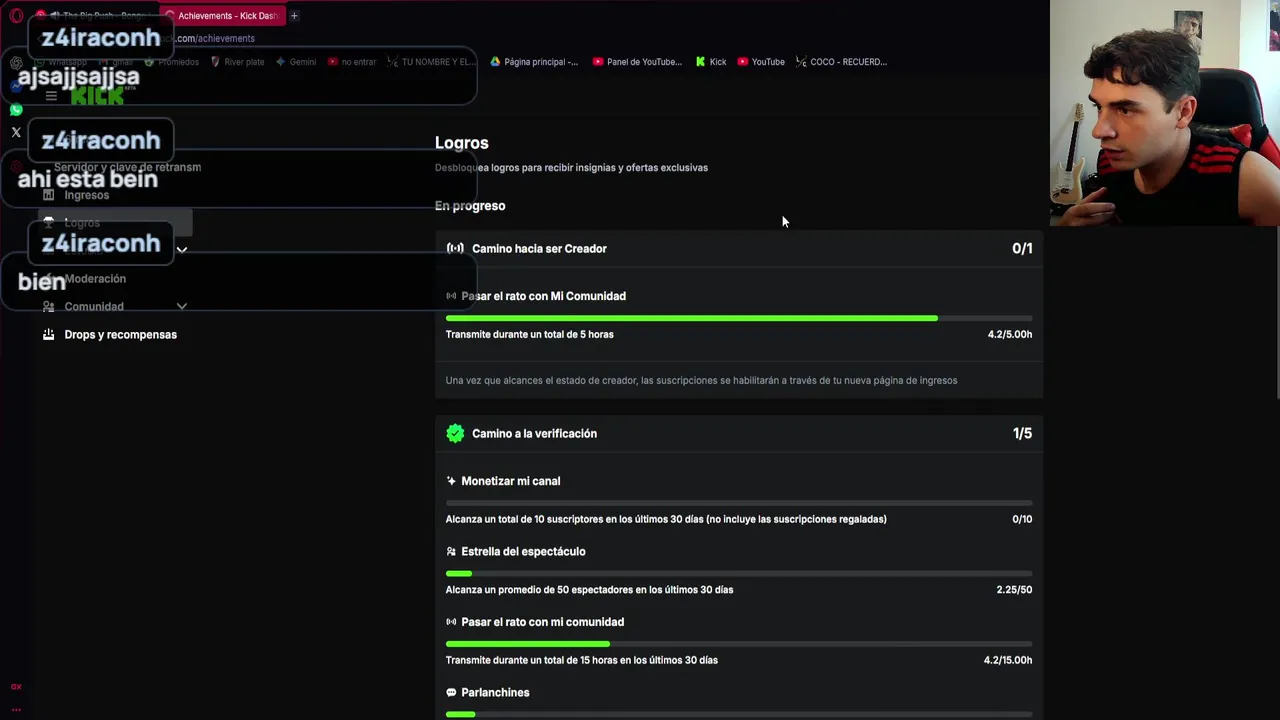The image size is (1280, 720).
Task: Click the Opera browser menu icon
Action: (17, 16)
